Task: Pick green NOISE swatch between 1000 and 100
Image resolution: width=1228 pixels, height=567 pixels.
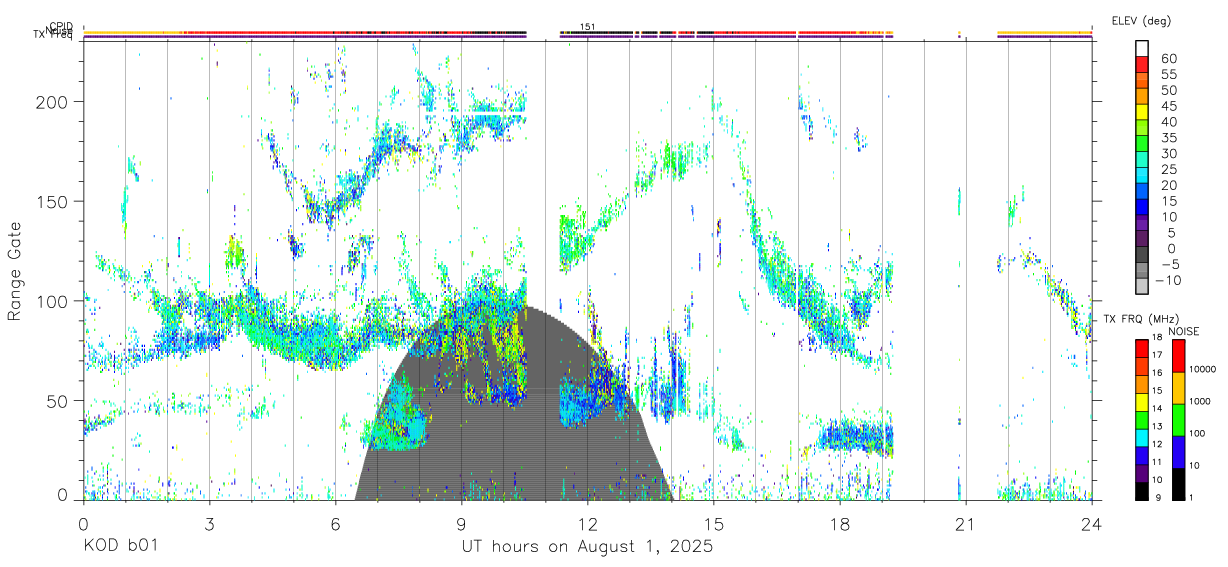Action: 1178,419
